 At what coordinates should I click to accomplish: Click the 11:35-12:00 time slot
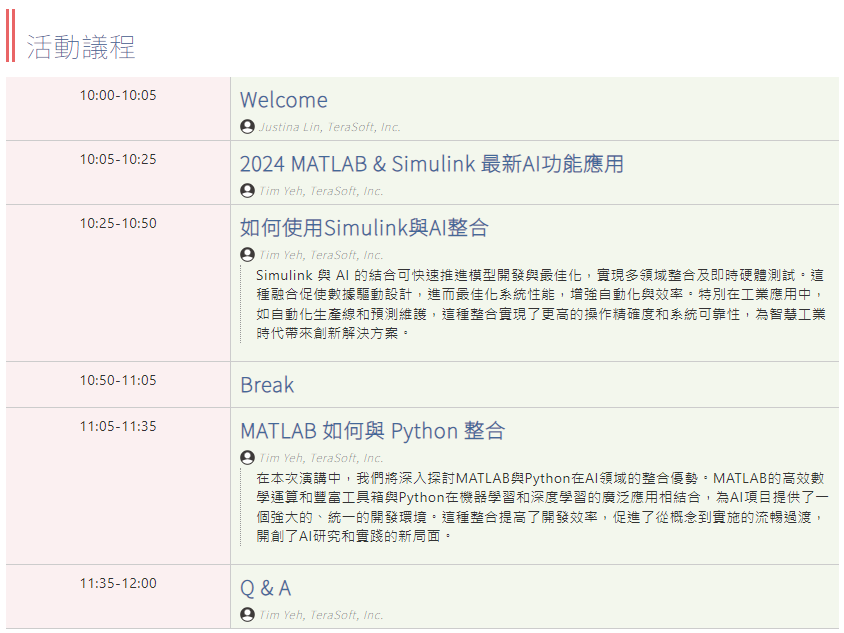pyautogui.click(x=118, y=583)
